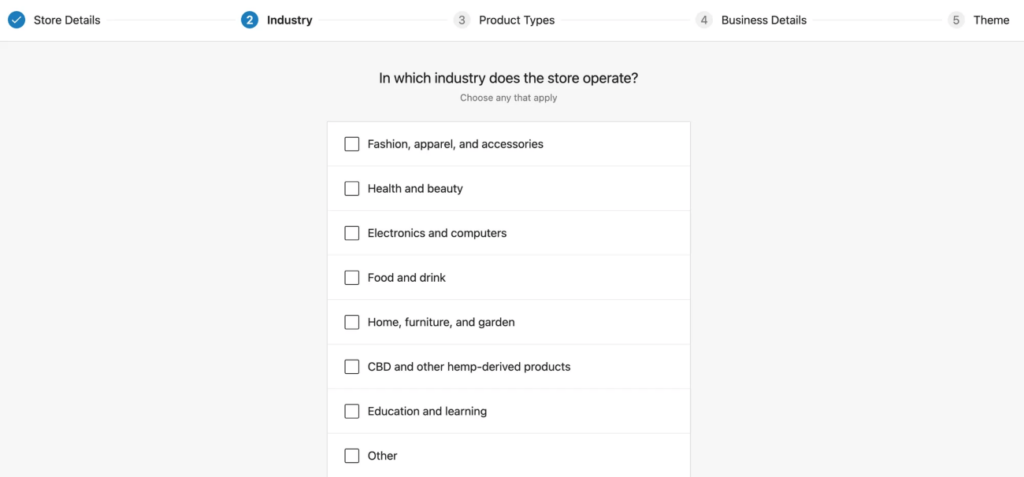Check CBD and other hemp-derived products
The height and width of the screenshot is (477, 1024).
tap(352, 367)
